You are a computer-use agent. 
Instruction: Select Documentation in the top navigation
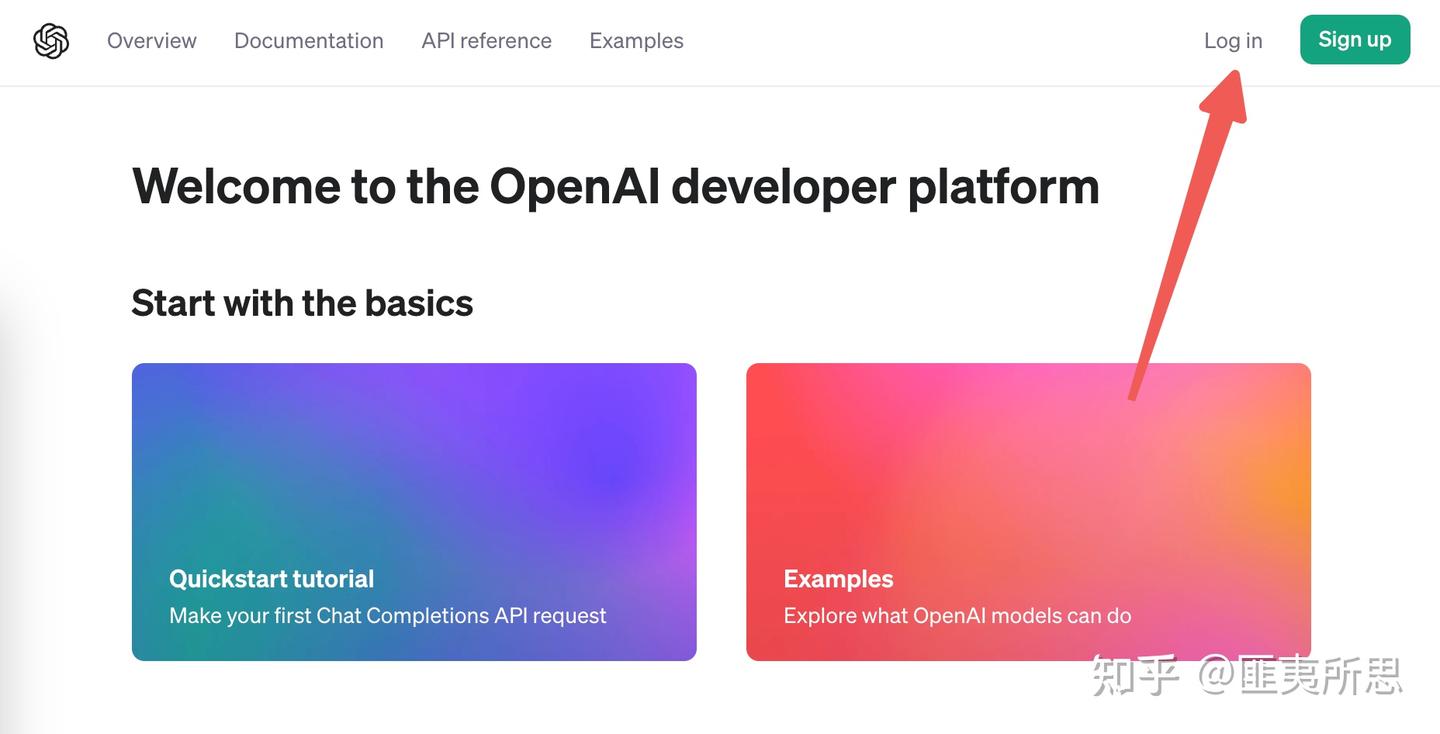point(308,38)
